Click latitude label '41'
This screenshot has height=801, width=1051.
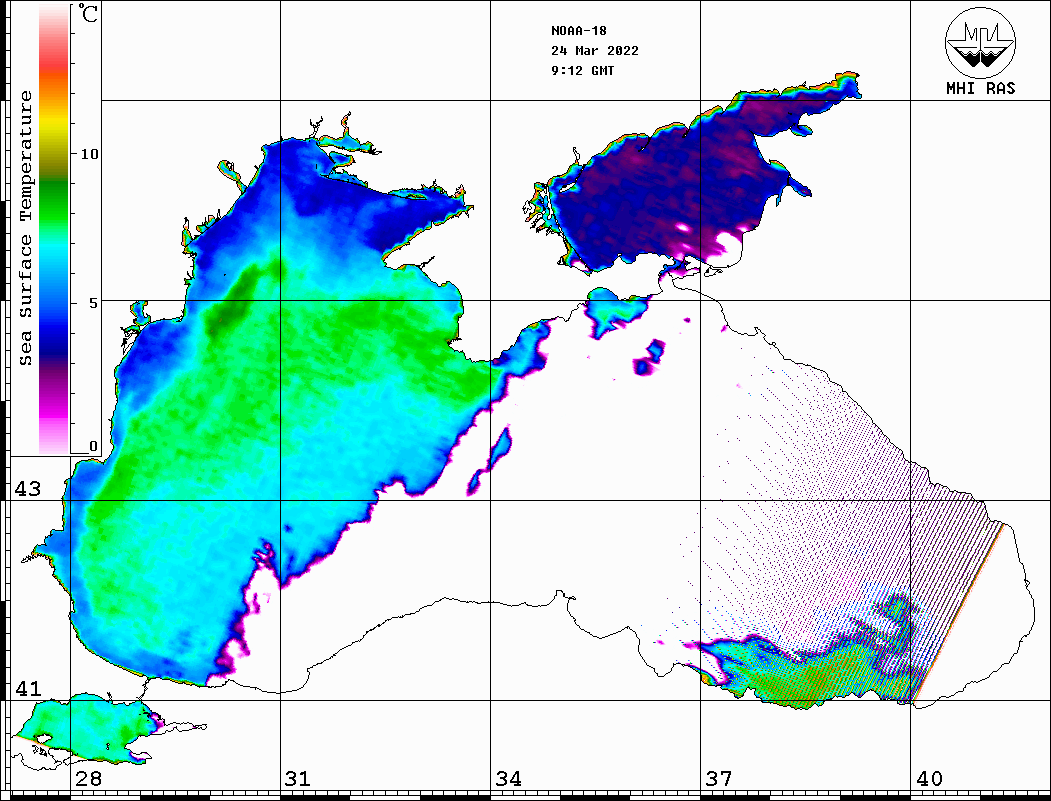tap(27, 689)
